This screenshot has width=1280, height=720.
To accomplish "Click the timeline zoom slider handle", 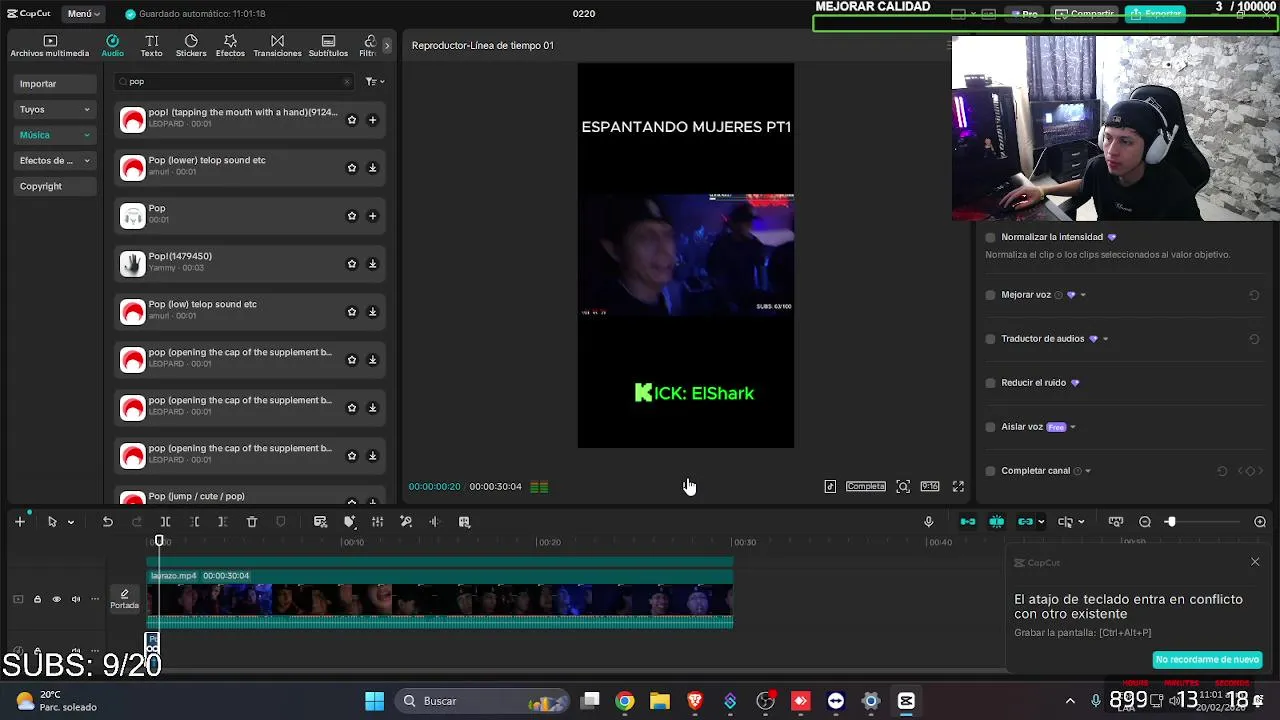I will [x=1170, y=522].
